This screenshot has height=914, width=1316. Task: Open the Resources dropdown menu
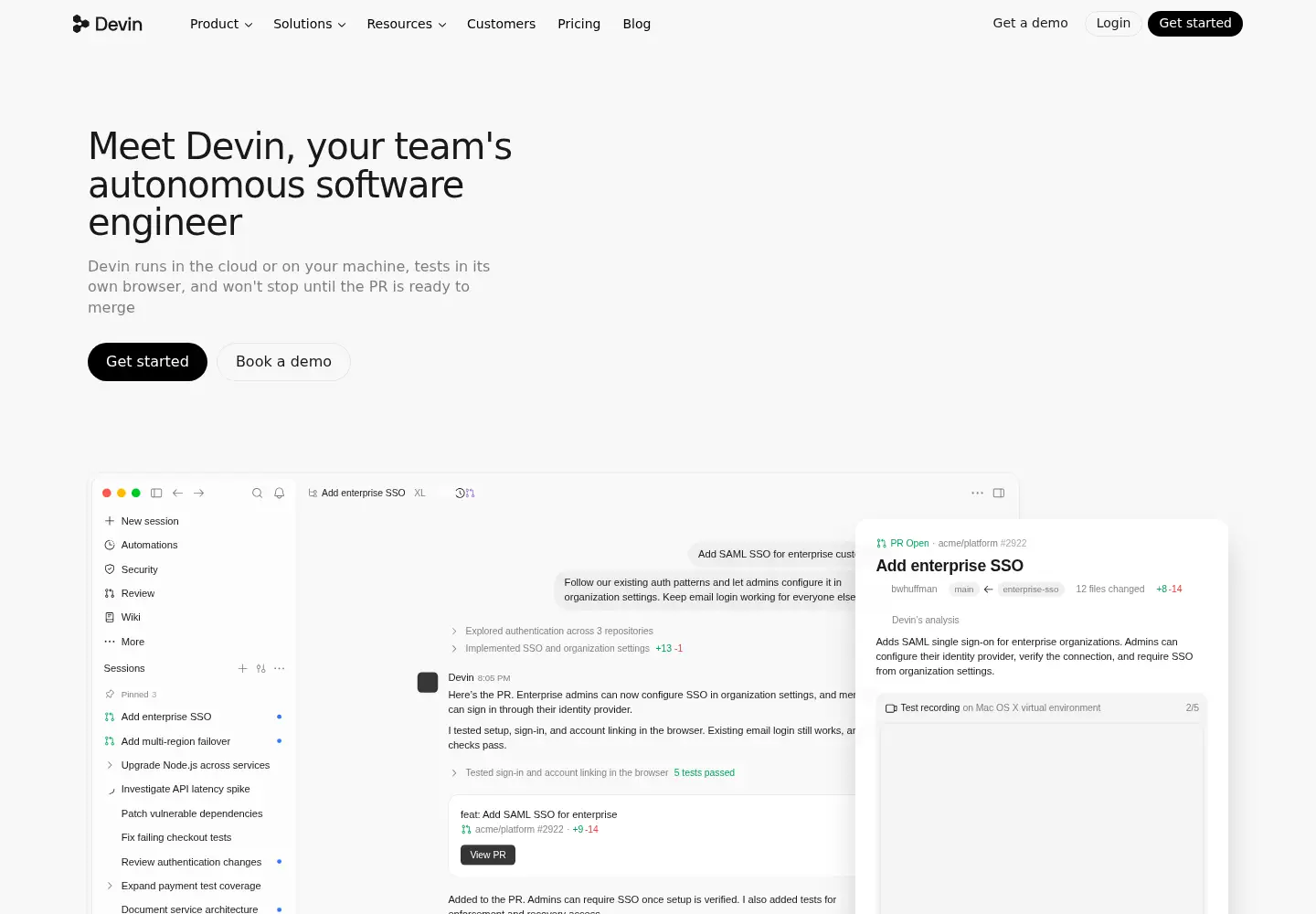point(407,24)
